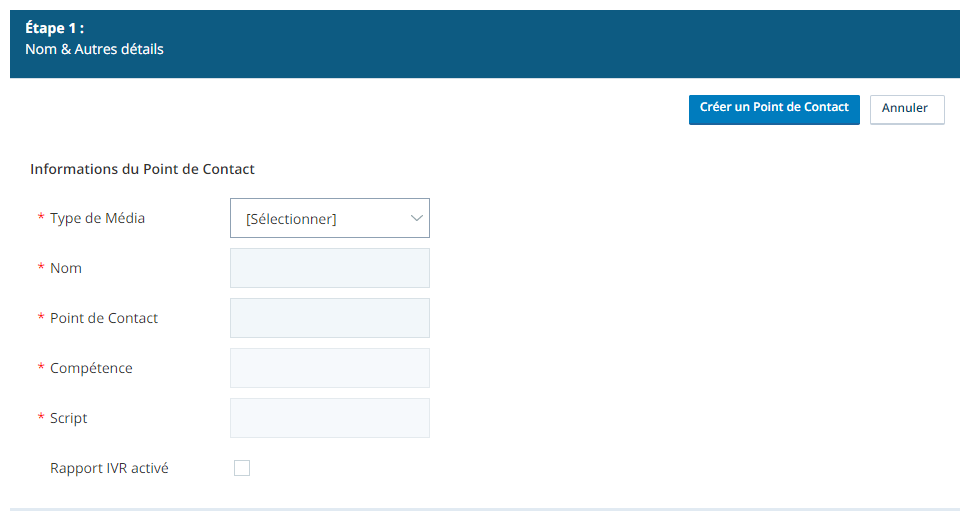Activate the Script input field
This screenshot has width=972, height=523.
click(330, 418)
